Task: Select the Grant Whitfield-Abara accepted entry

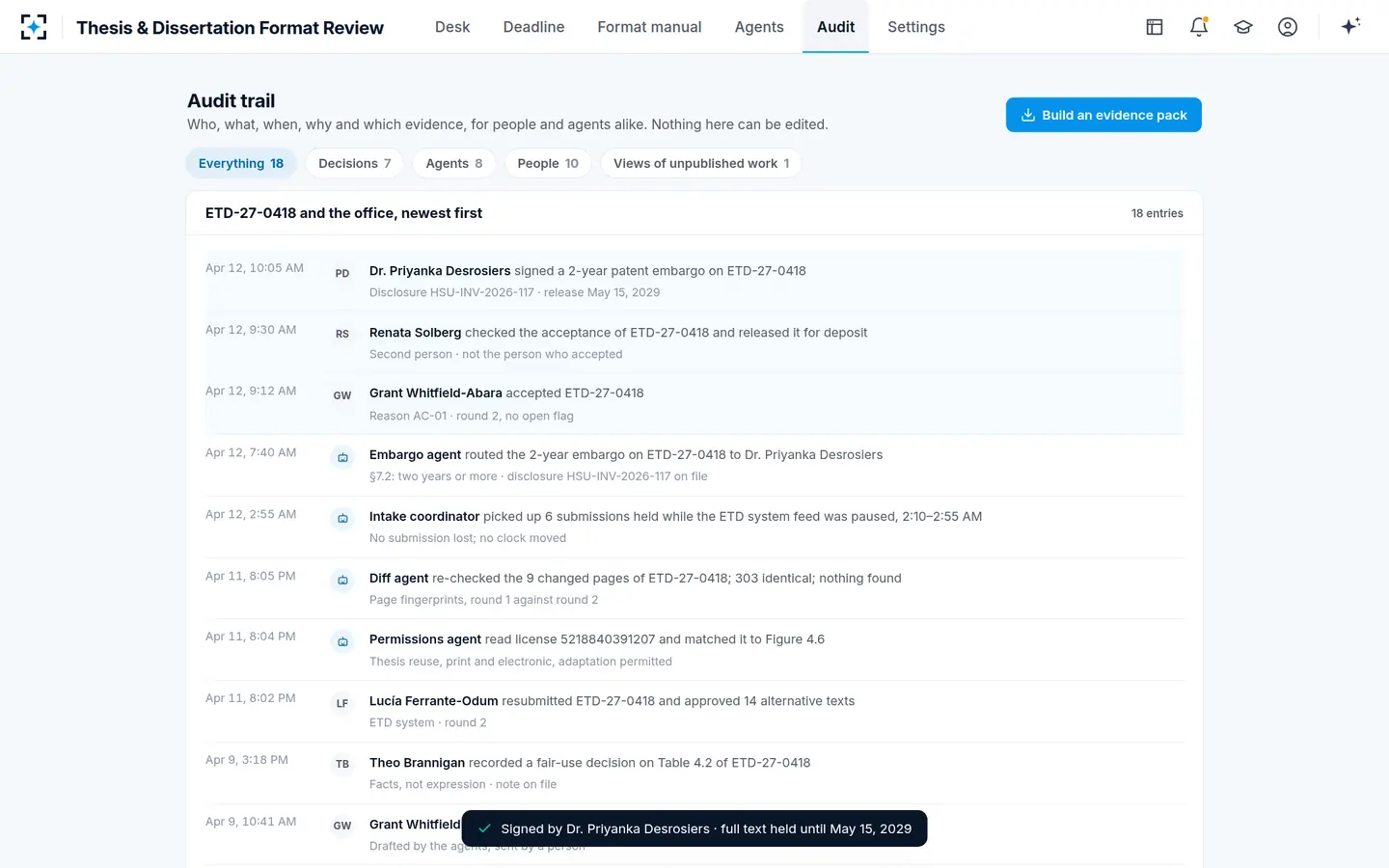Action: (x=694, y=404)
